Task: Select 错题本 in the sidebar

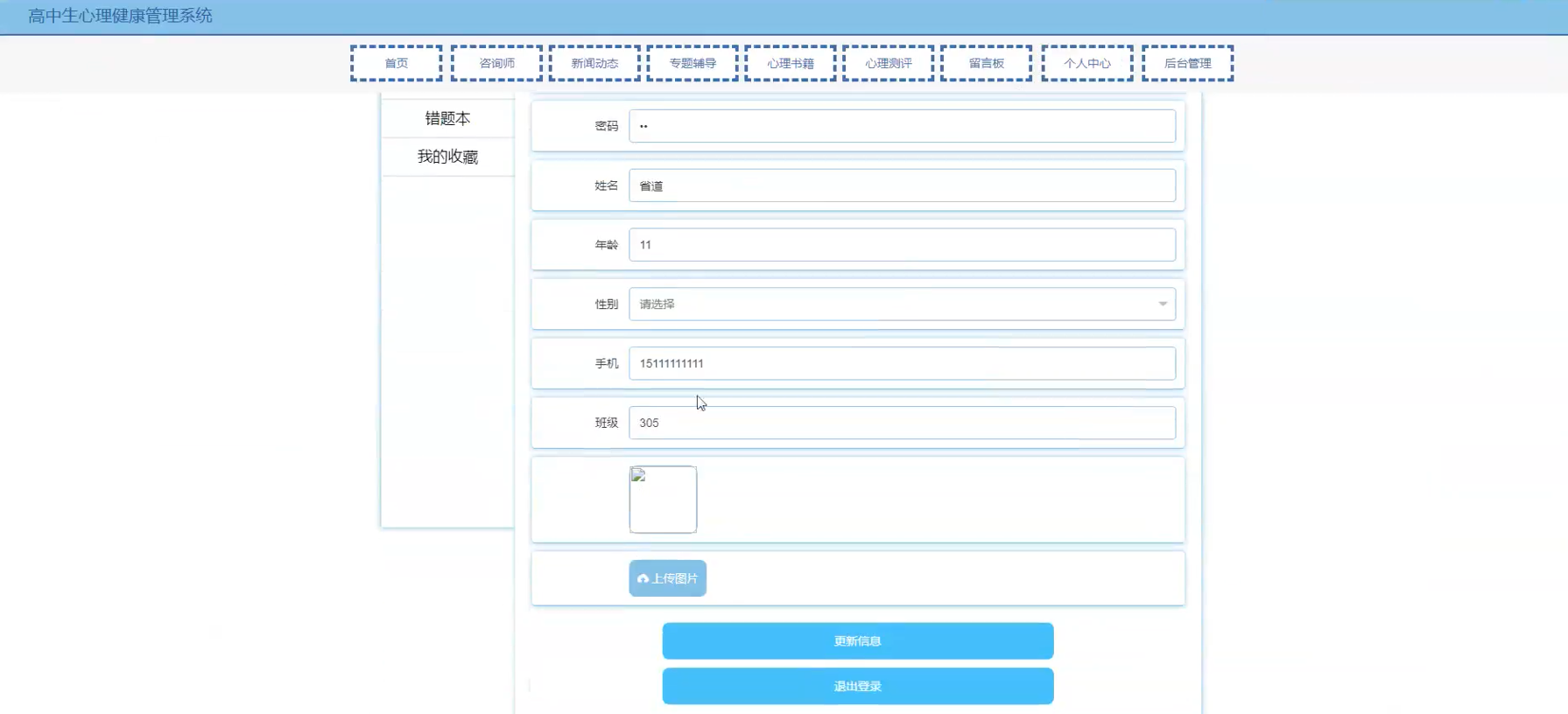Action: click(447, 118)
